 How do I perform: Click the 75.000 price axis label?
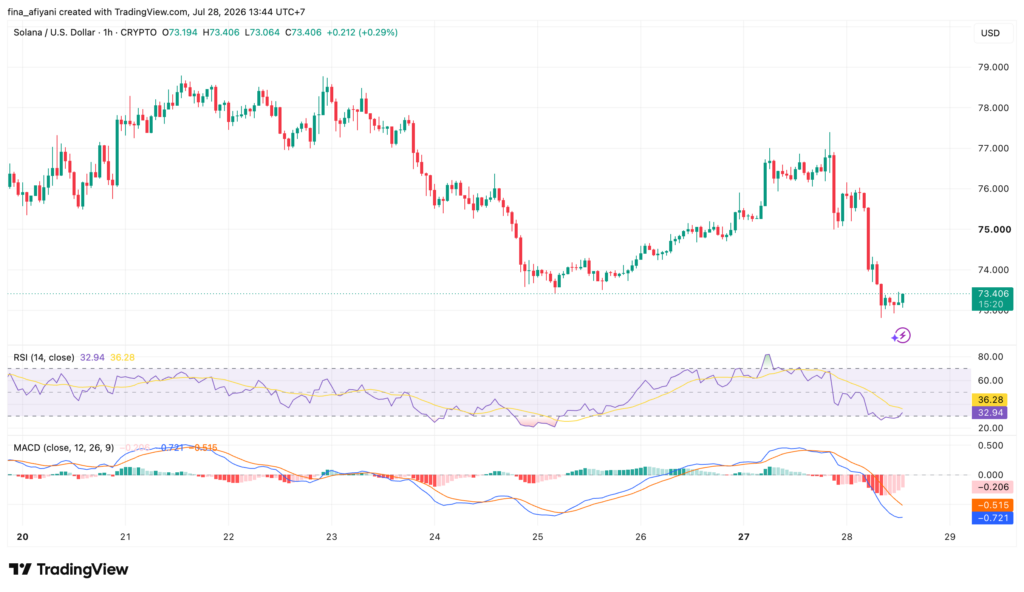(x=993, y=229)
